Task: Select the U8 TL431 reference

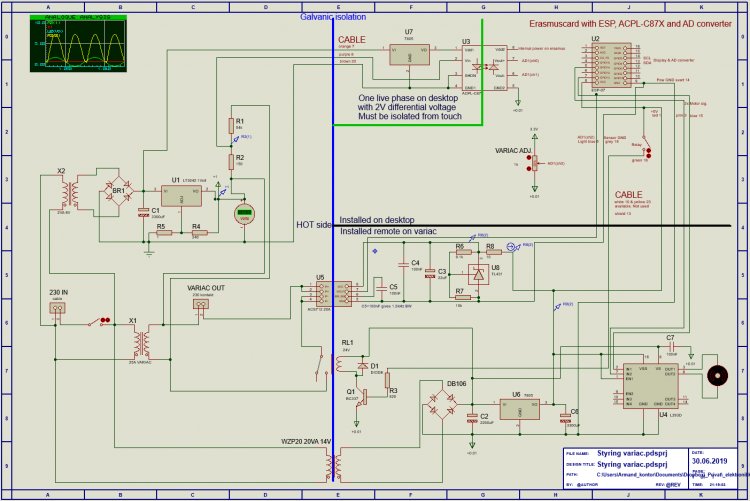Action: [478, 275]
